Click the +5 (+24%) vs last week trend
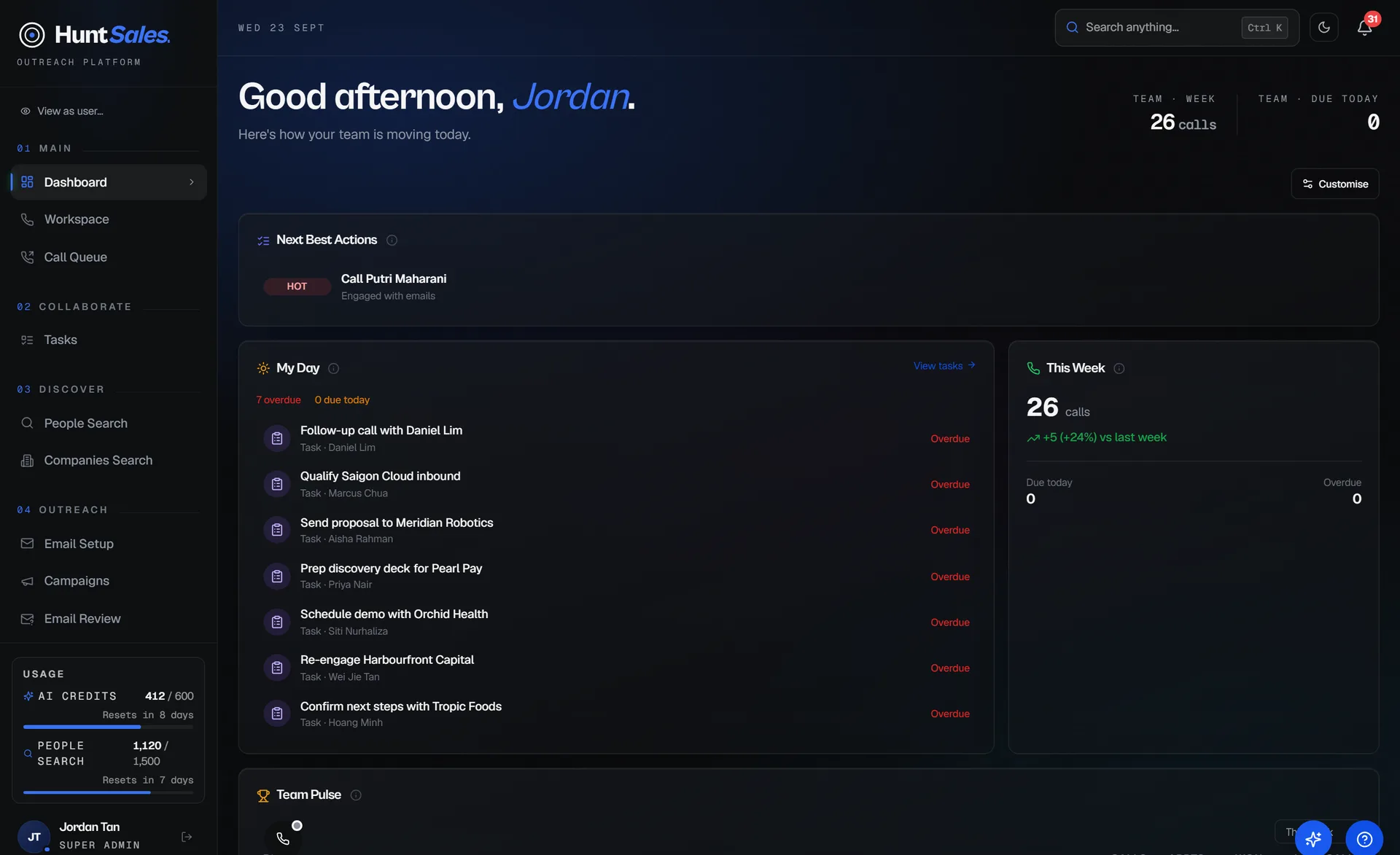This screenshot has height=855, width=1400. [1097, 437]
